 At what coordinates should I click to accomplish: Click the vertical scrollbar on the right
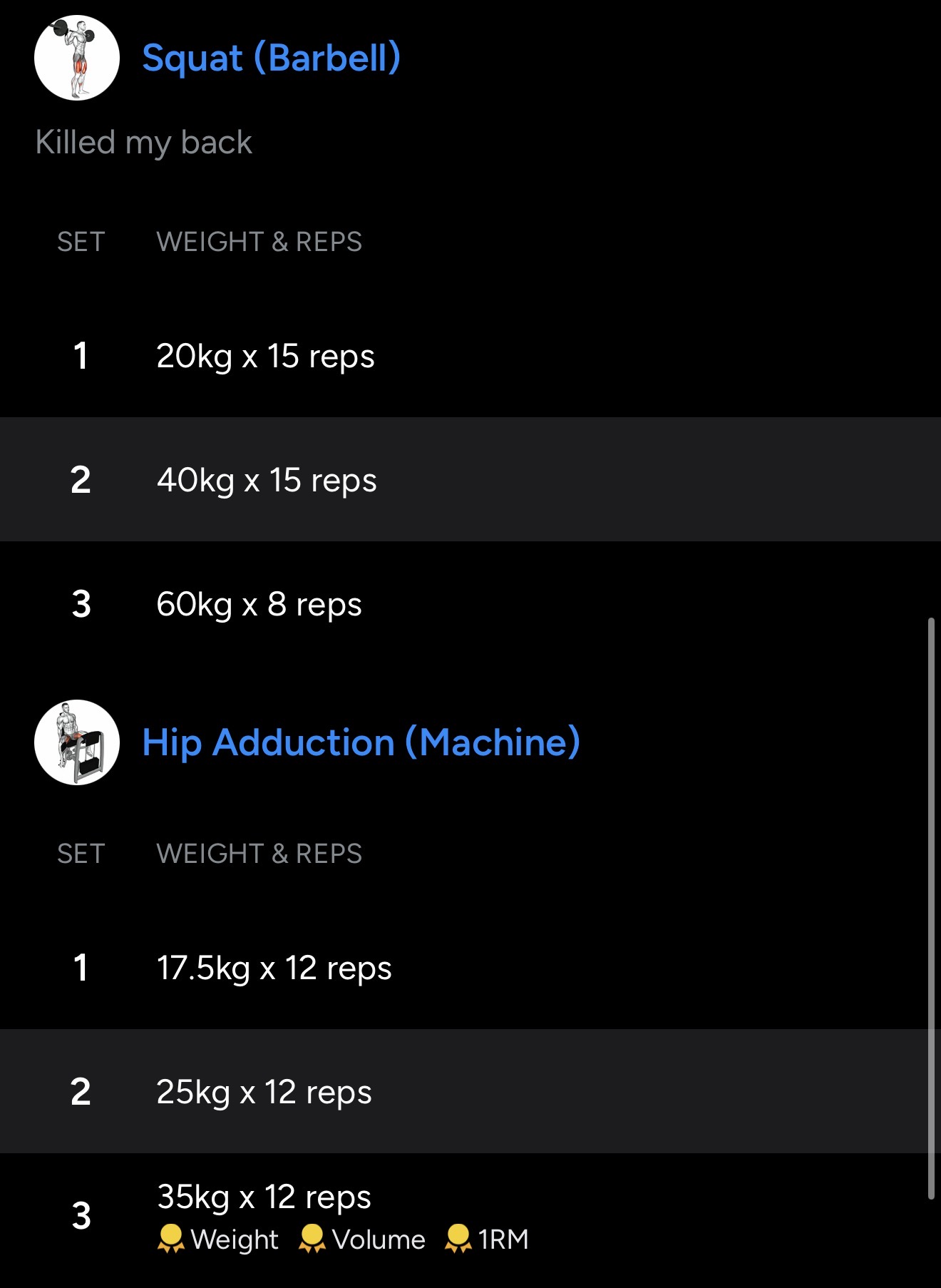click(x=931, y=908)
